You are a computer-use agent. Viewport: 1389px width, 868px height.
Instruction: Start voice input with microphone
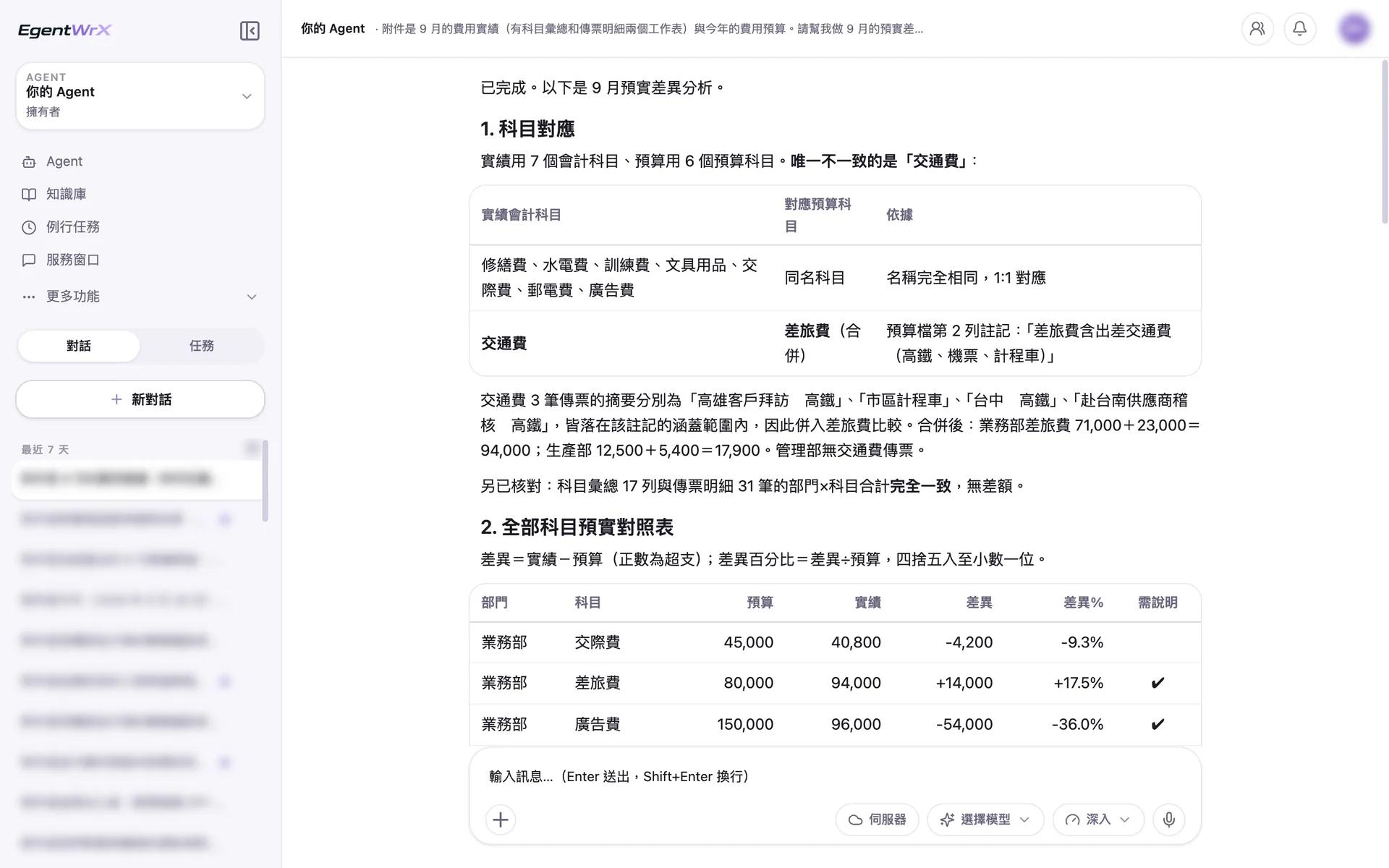pos(1169,820)
